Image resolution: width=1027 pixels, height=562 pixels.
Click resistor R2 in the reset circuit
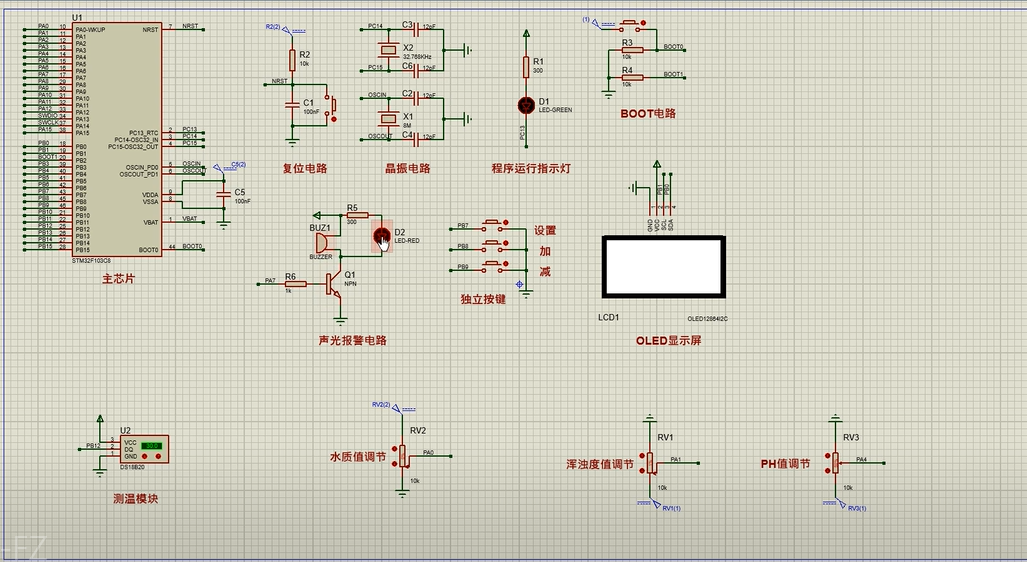pyautogui.click(x=292, y=60)
